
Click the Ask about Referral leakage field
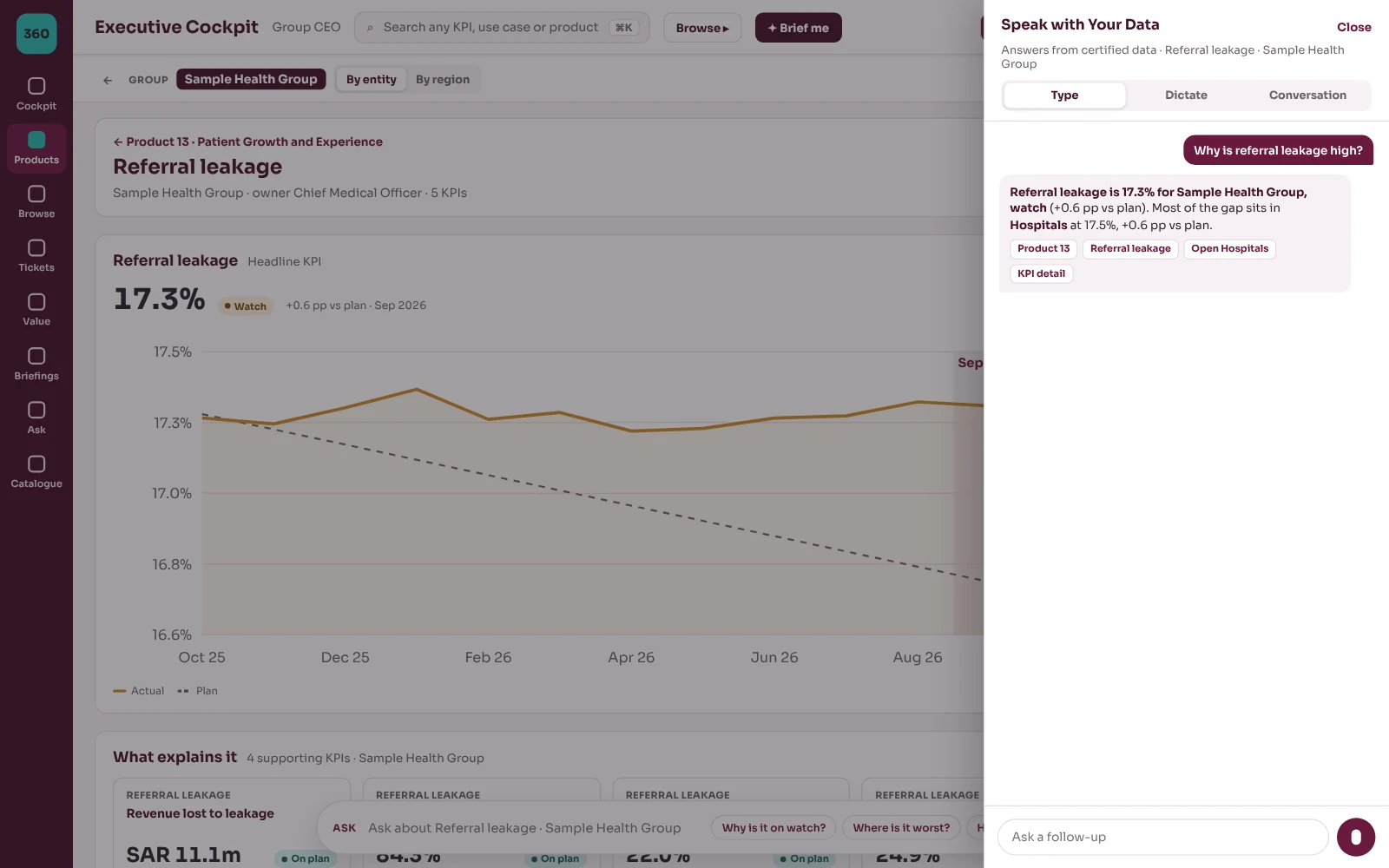(x=524, y=828)
